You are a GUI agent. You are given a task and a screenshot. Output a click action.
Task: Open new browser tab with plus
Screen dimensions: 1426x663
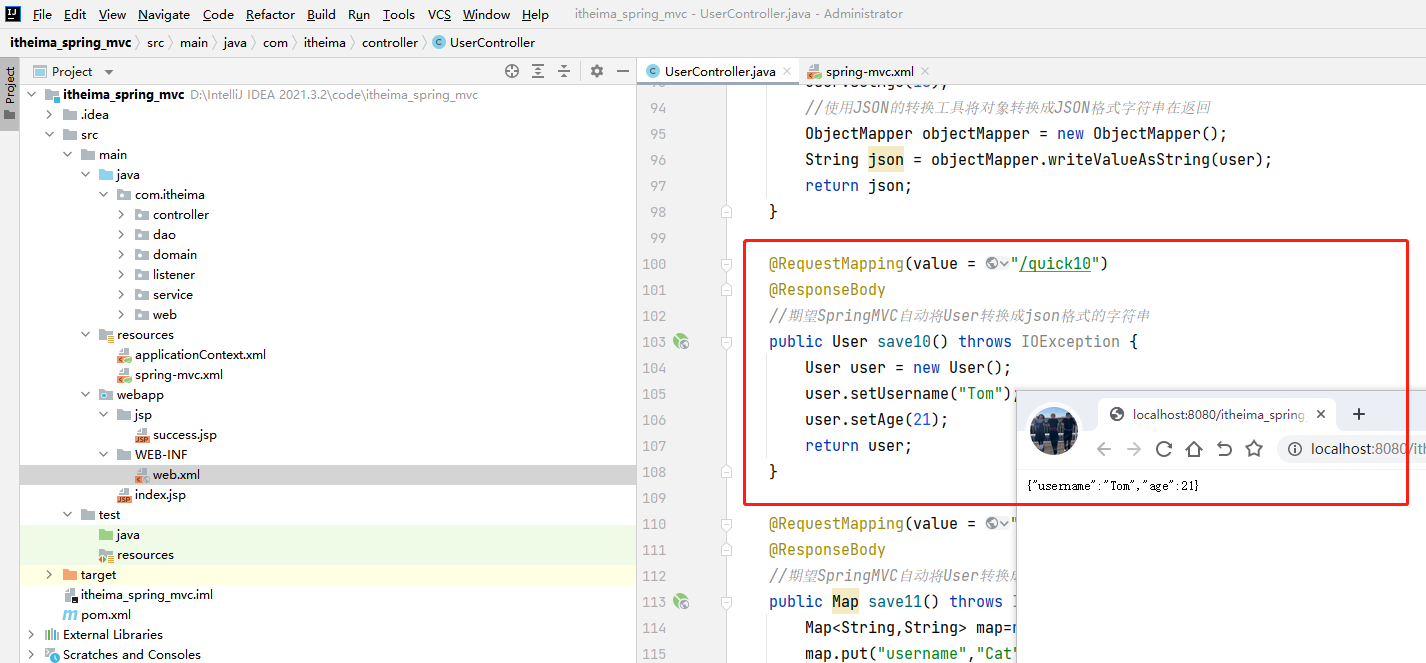click(1359, 414)
